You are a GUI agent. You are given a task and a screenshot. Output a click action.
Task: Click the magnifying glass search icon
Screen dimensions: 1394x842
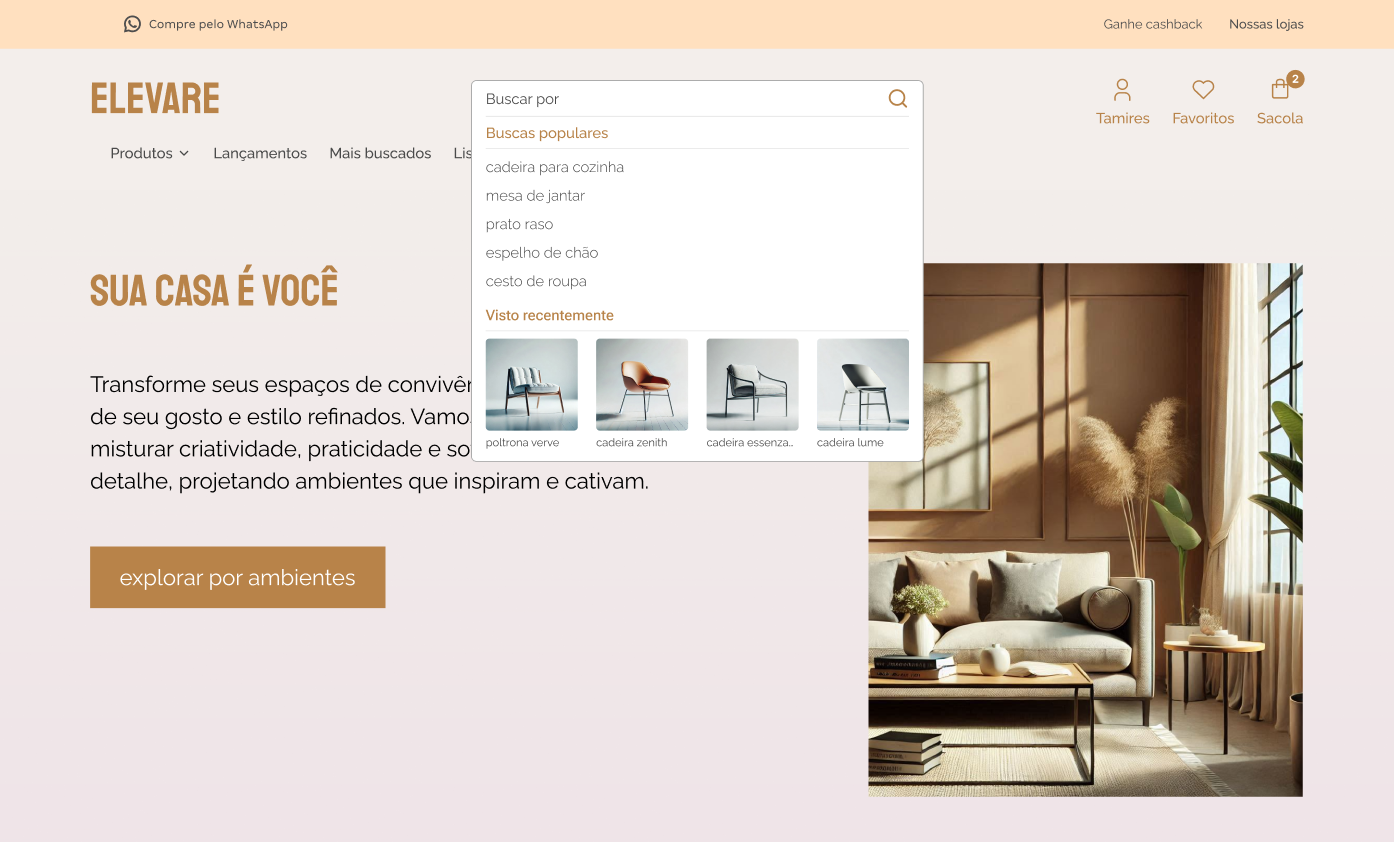pyautogui.click(x=897, y=98)
